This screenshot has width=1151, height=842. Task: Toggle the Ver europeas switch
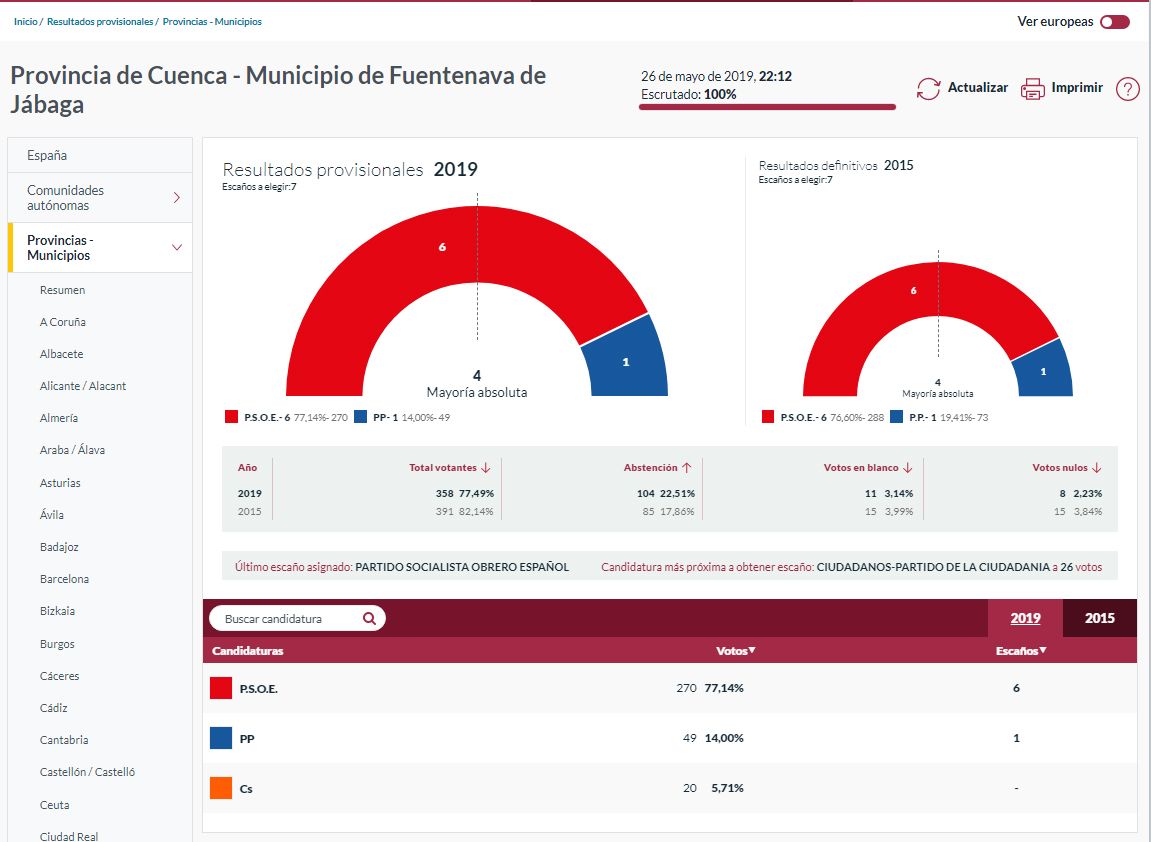coord(1114,22)
